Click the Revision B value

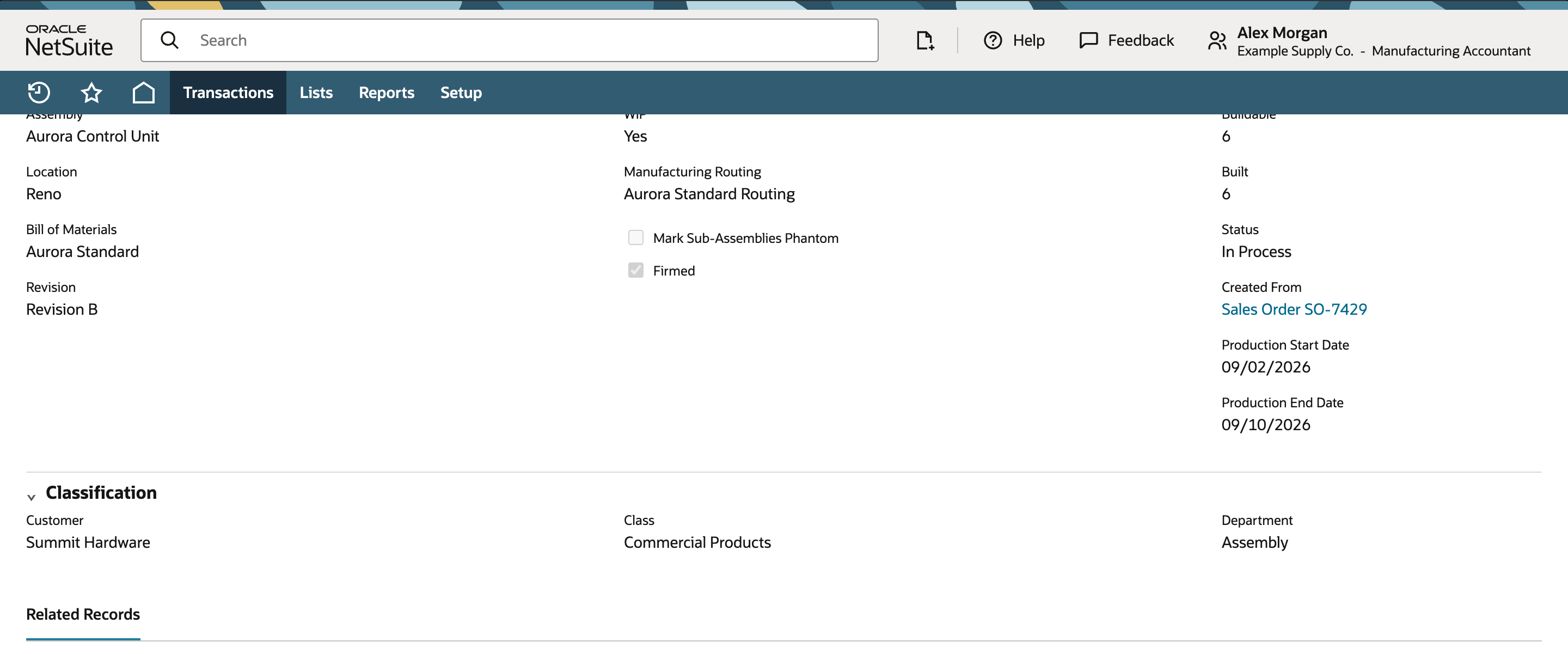[62, 309]
